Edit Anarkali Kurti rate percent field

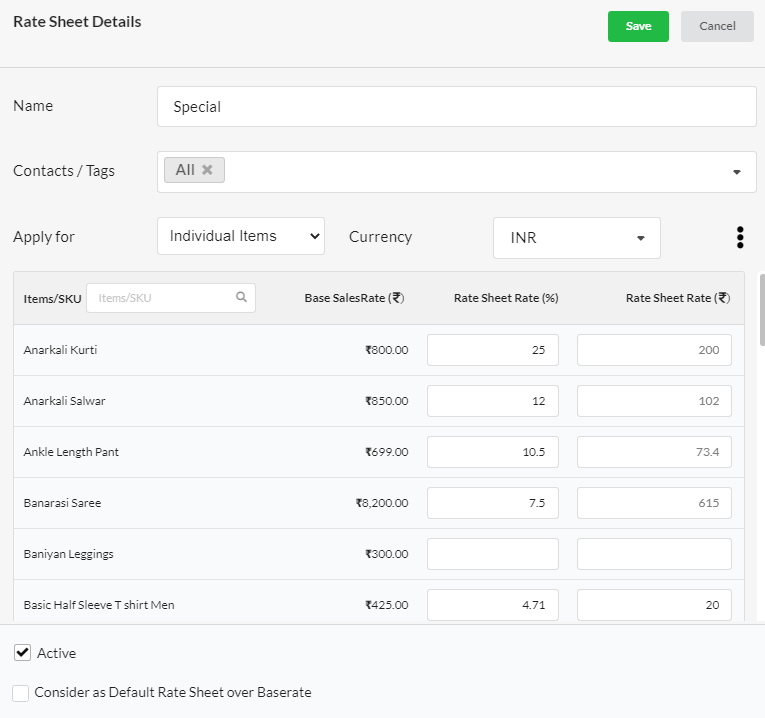(493, 350)
